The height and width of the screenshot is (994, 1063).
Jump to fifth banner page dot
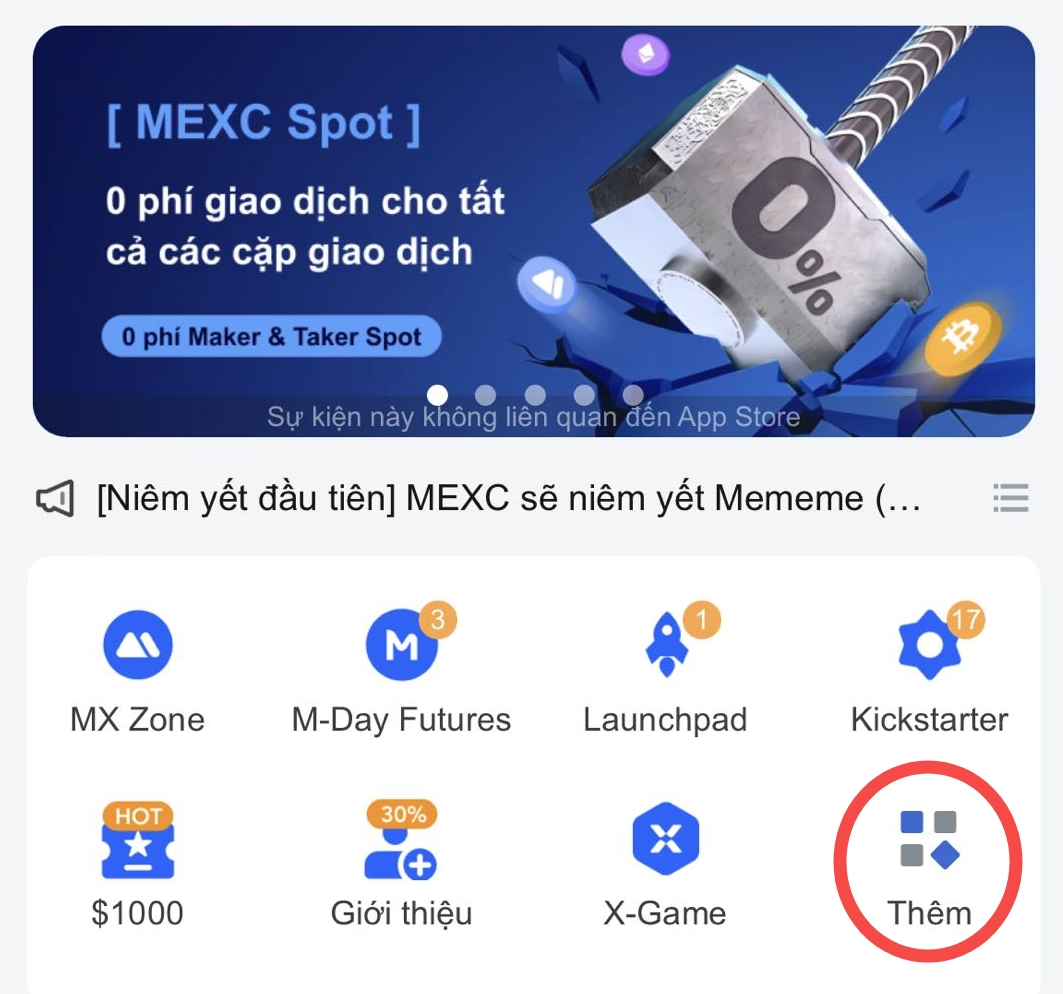point(633,394)
